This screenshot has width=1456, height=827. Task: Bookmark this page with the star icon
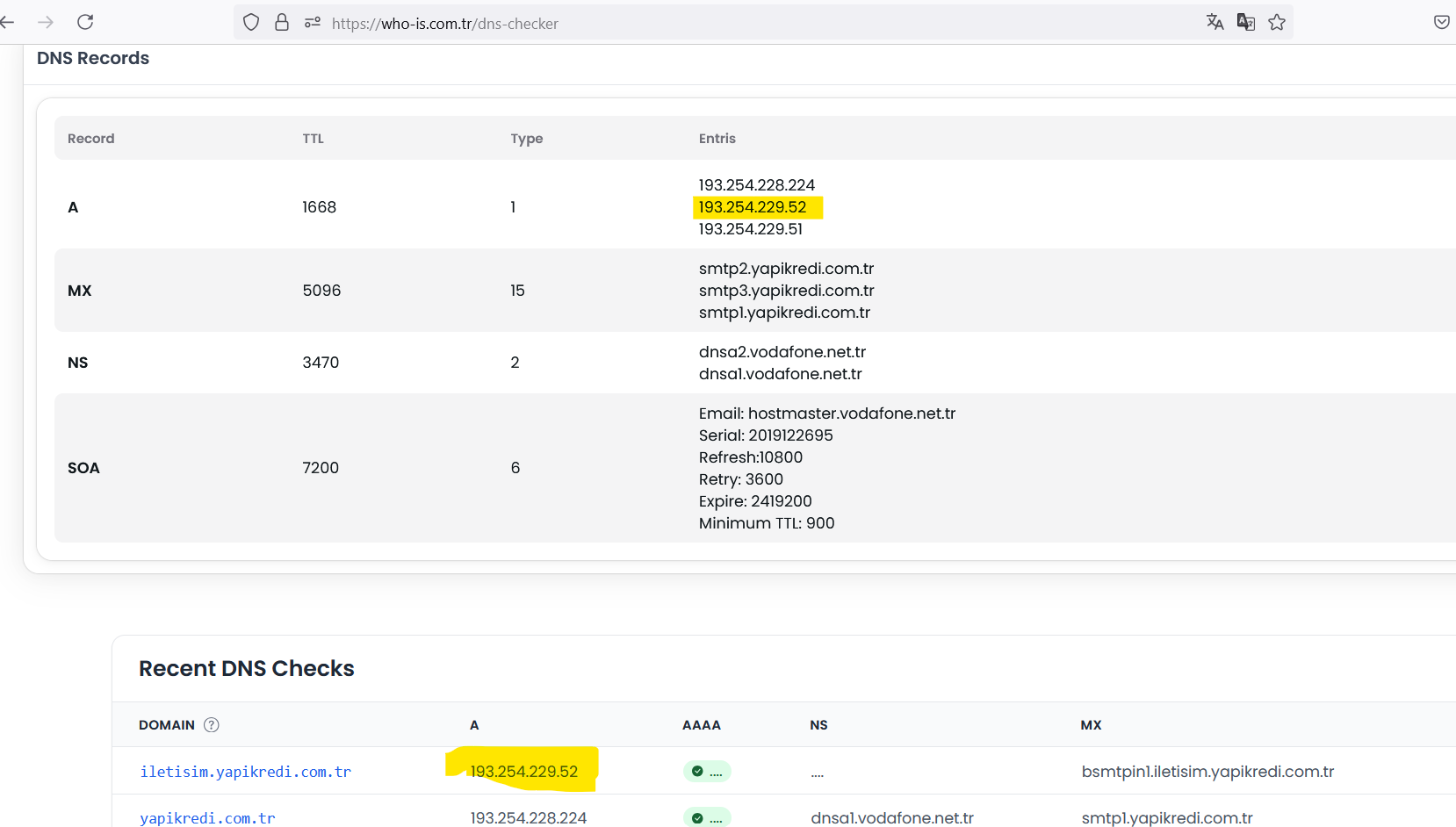pyautogui.click(x=1277, y=22)
